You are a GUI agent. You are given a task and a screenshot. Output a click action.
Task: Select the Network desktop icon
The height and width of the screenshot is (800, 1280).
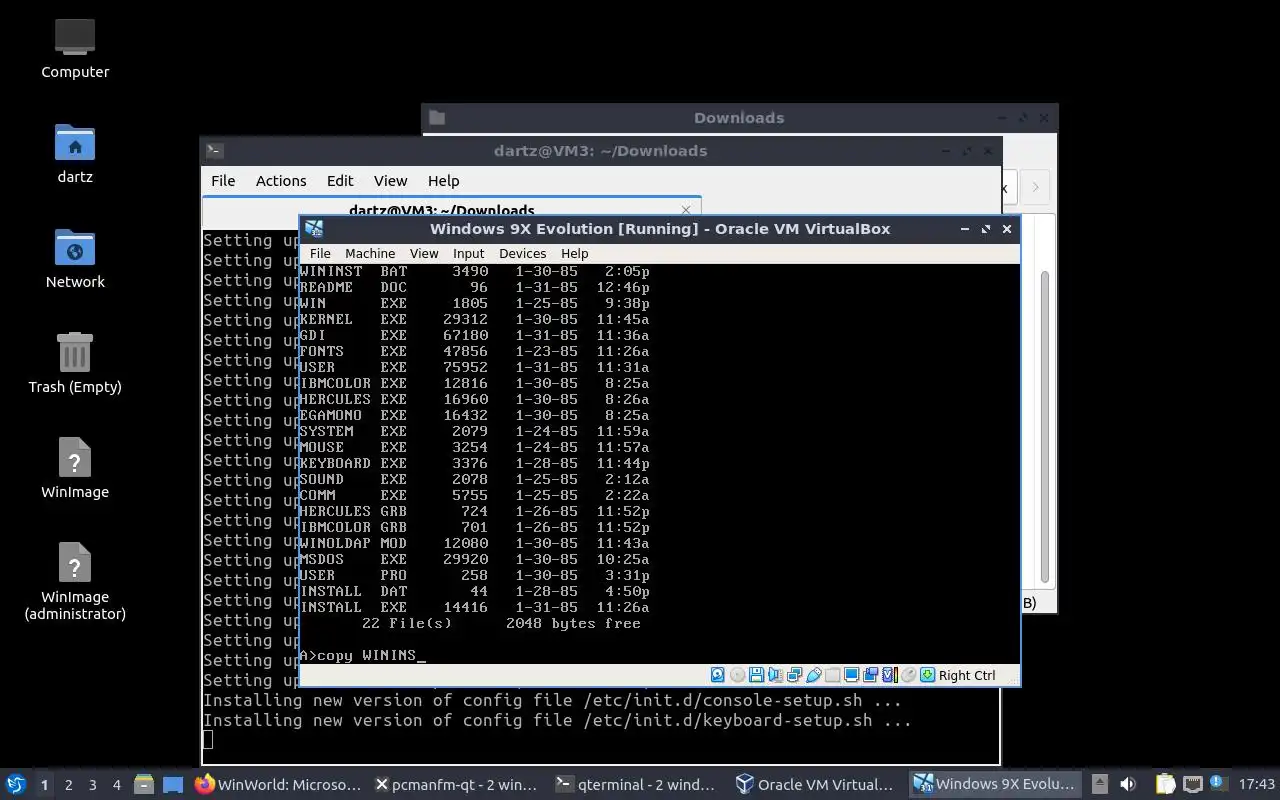point(75,258)
